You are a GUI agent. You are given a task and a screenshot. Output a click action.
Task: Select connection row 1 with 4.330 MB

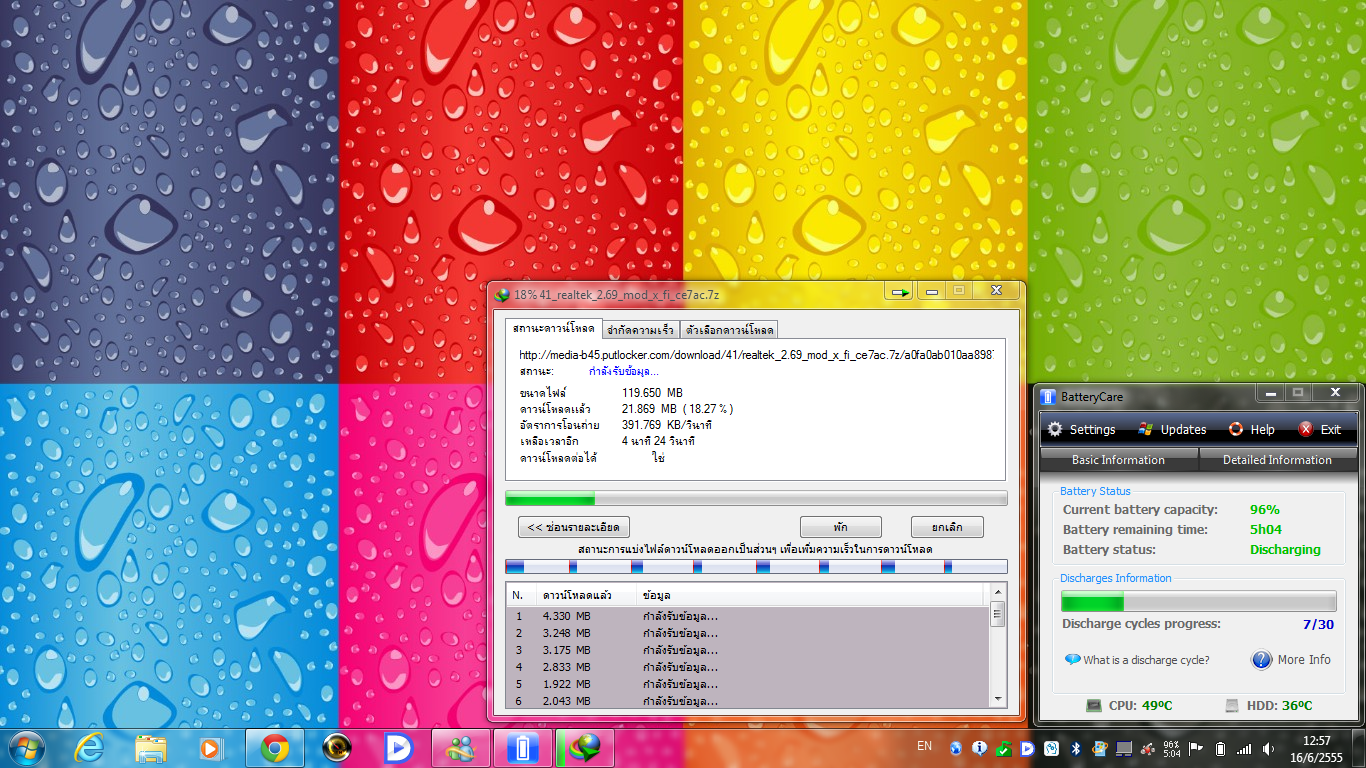coord(748,616)
